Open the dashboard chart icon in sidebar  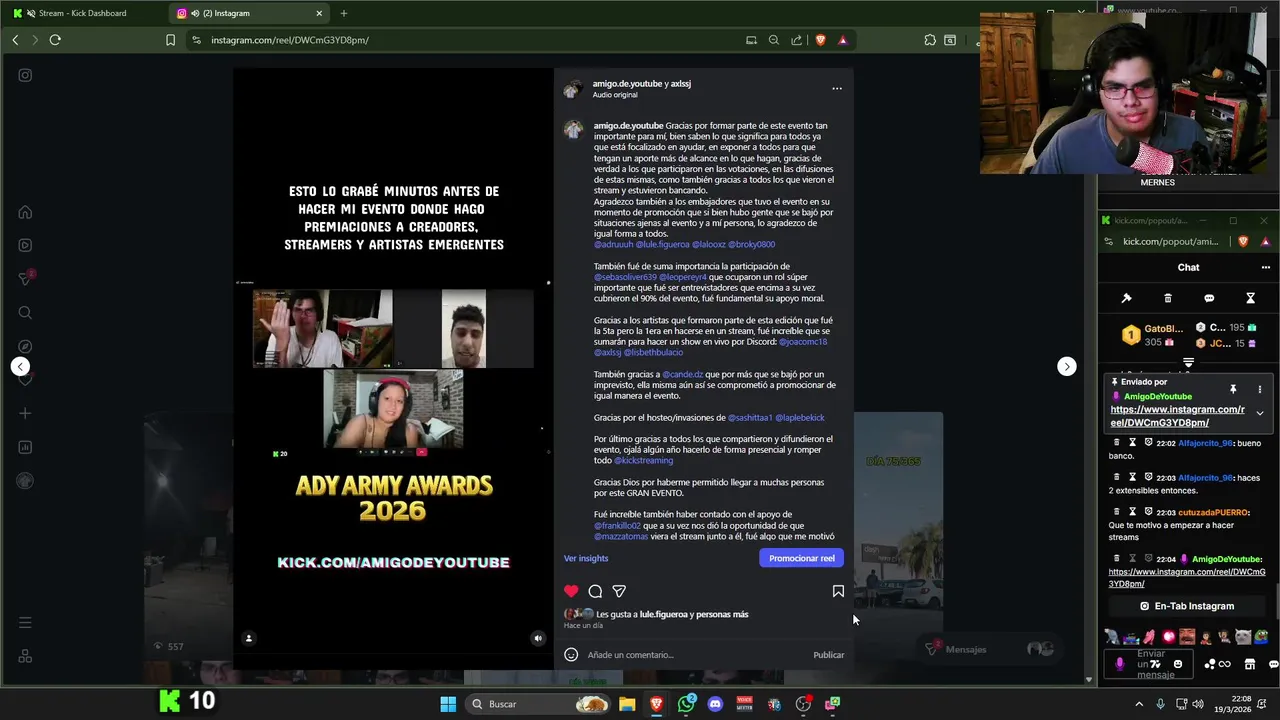point(25,447)
